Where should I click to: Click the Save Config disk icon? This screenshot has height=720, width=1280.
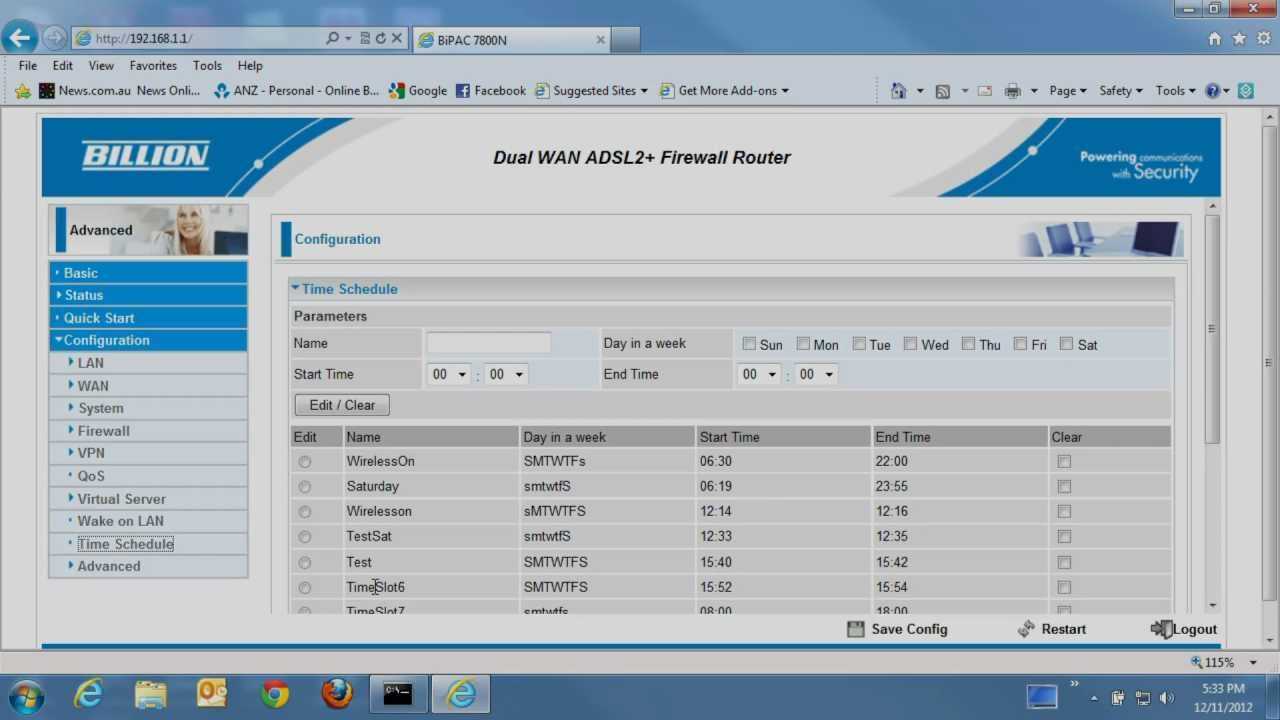[855, 629]
